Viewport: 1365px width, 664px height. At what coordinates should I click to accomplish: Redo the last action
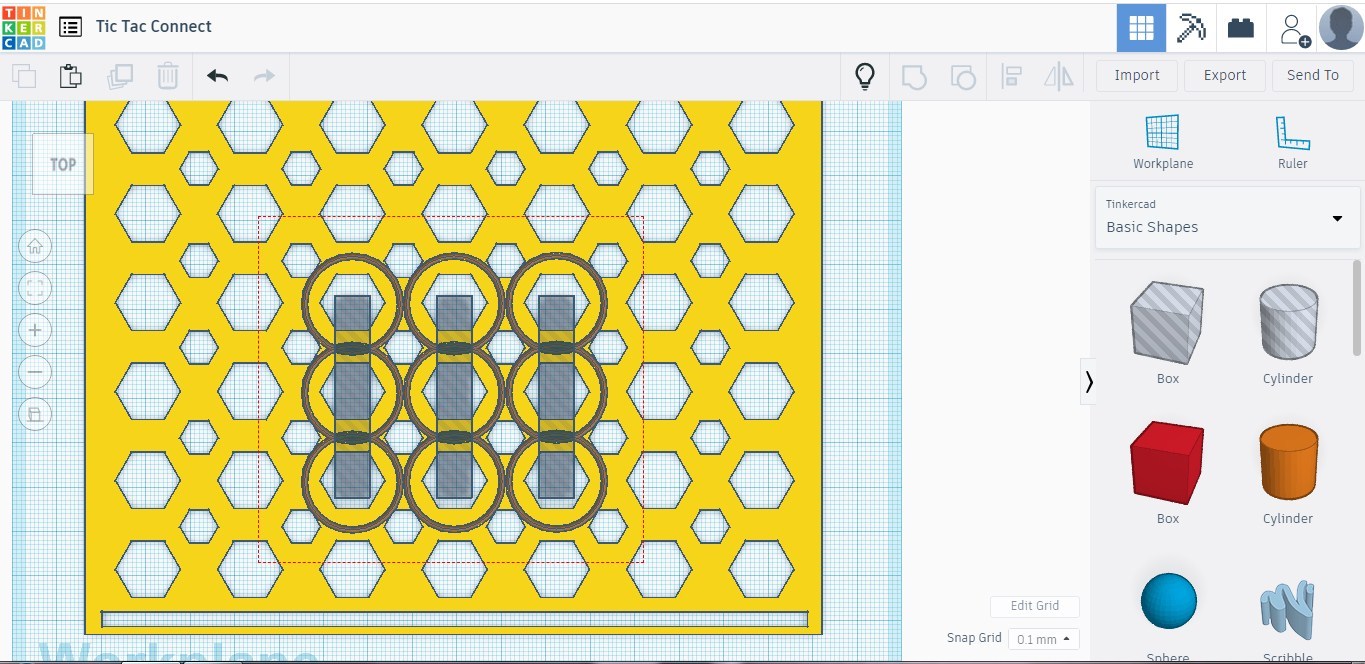point(264,76)
